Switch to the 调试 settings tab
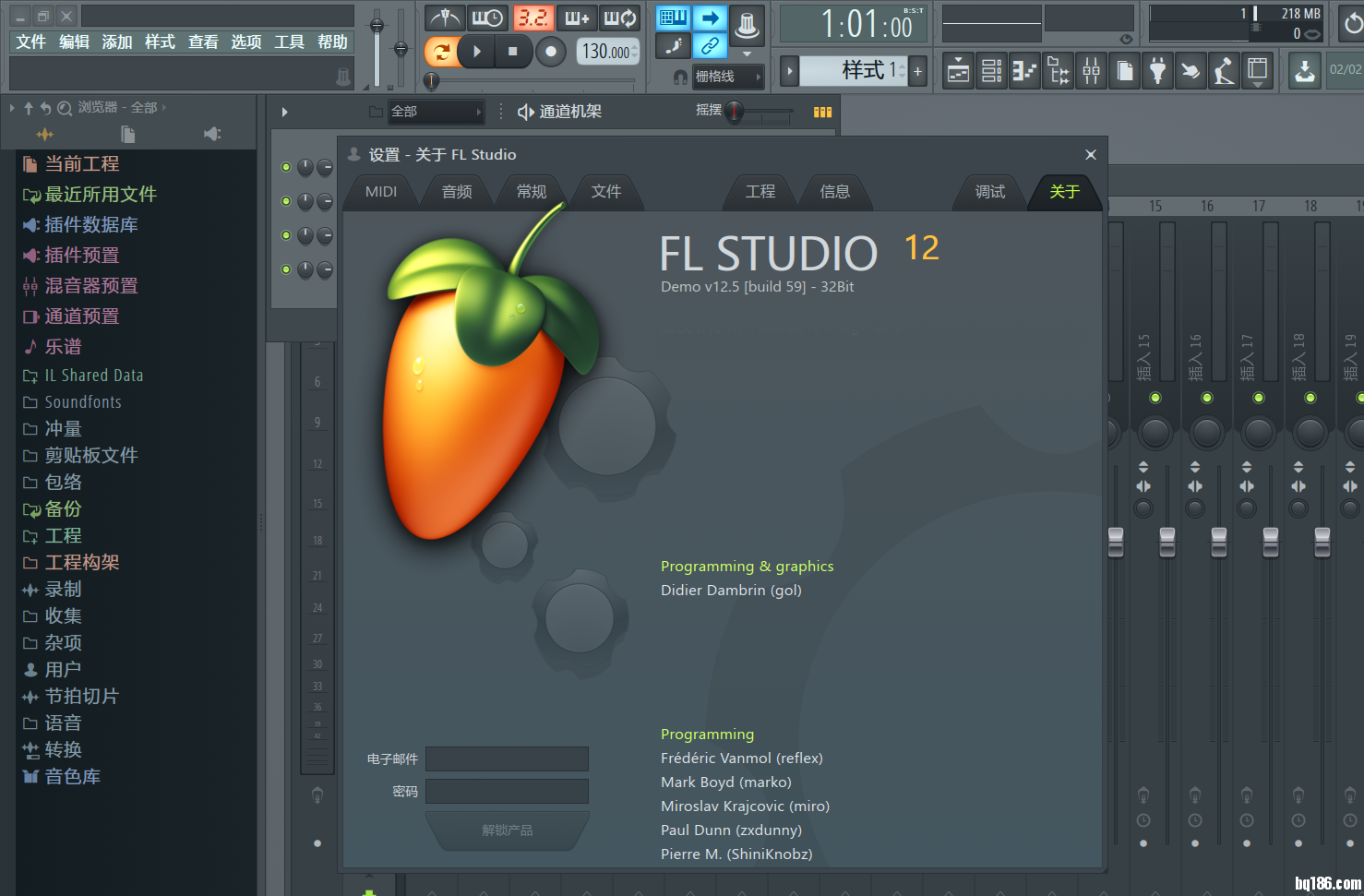Viewport: 1364px width, 896px height. (x=990, y=192)
